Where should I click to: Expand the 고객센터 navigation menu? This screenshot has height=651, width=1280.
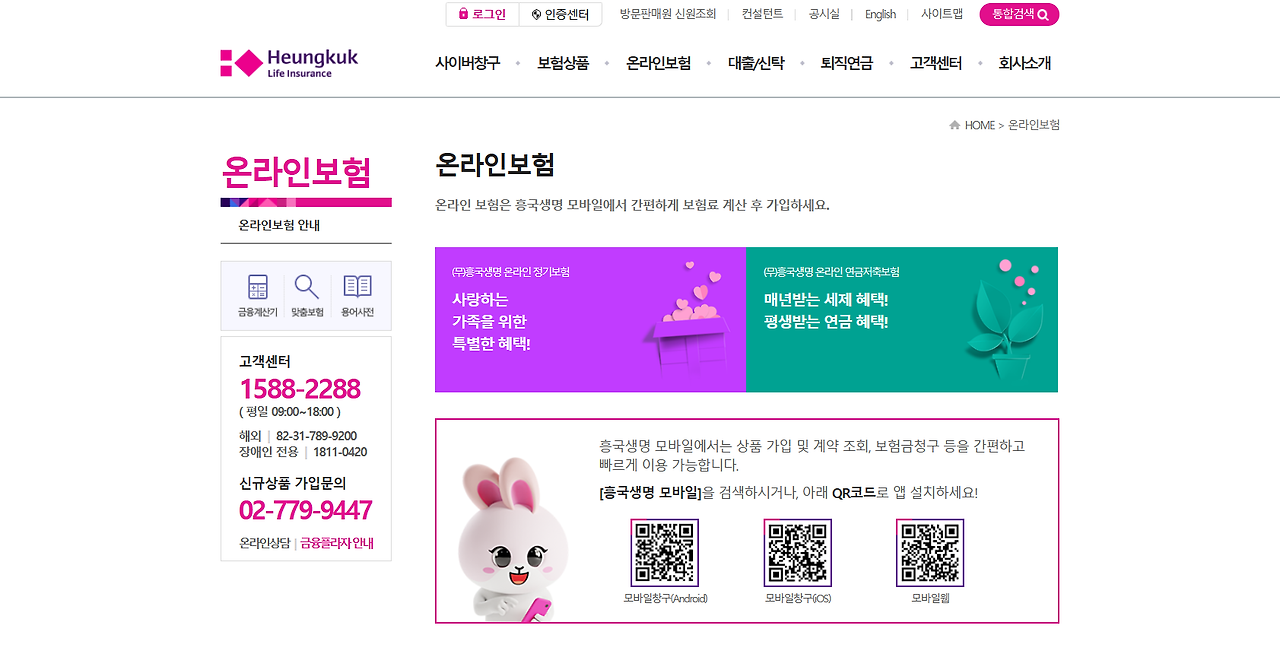point(936,63)
